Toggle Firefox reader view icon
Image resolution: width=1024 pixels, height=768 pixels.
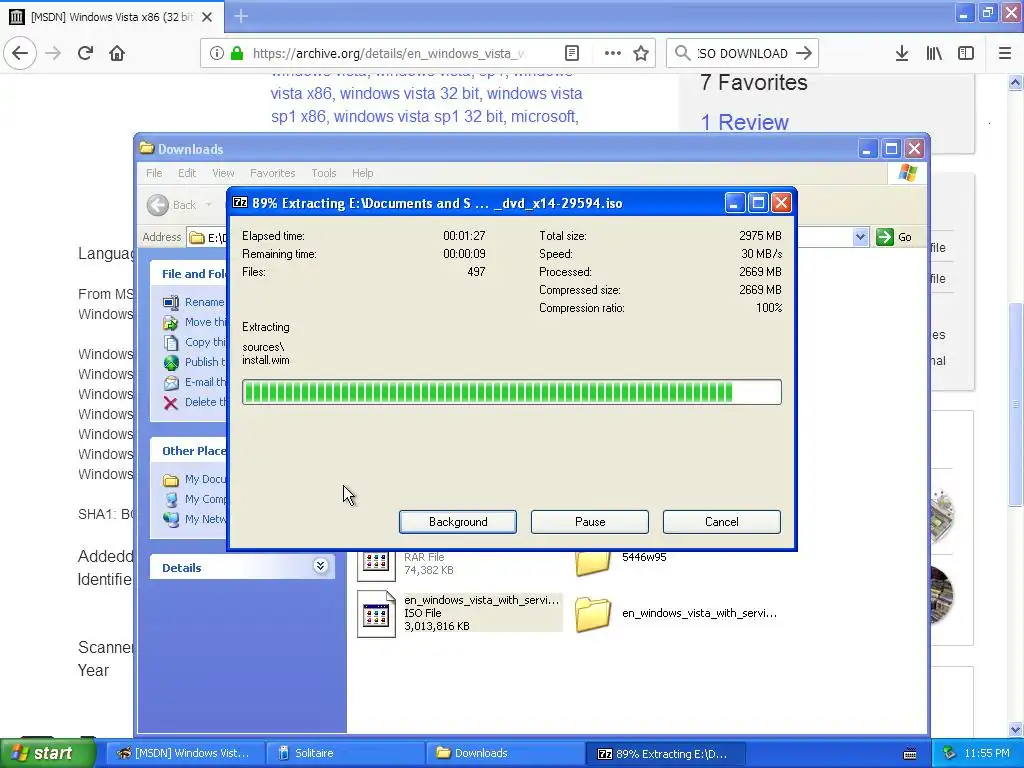click(x=571, y=53)
